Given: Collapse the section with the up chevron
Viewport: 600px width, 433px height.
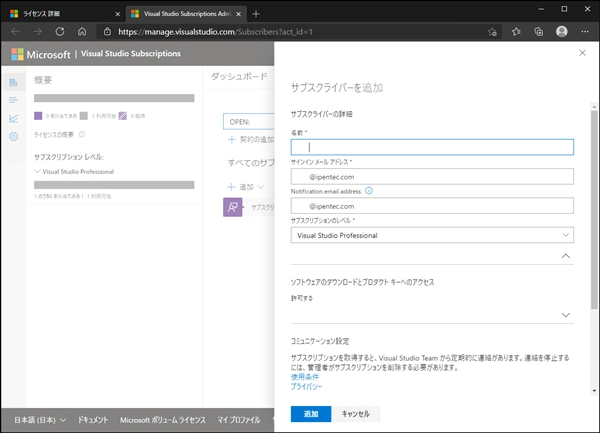Looking at the screenshot, I should (566, 256).
